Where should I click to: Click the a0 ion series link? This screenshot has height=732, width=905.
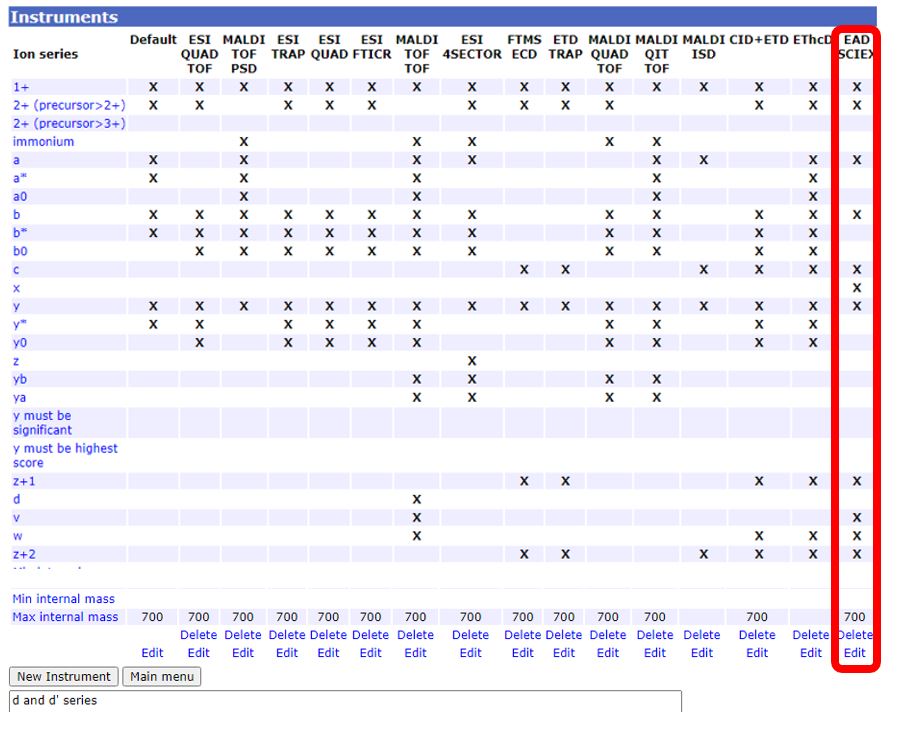pyautogui.click(x=20, y=197)
